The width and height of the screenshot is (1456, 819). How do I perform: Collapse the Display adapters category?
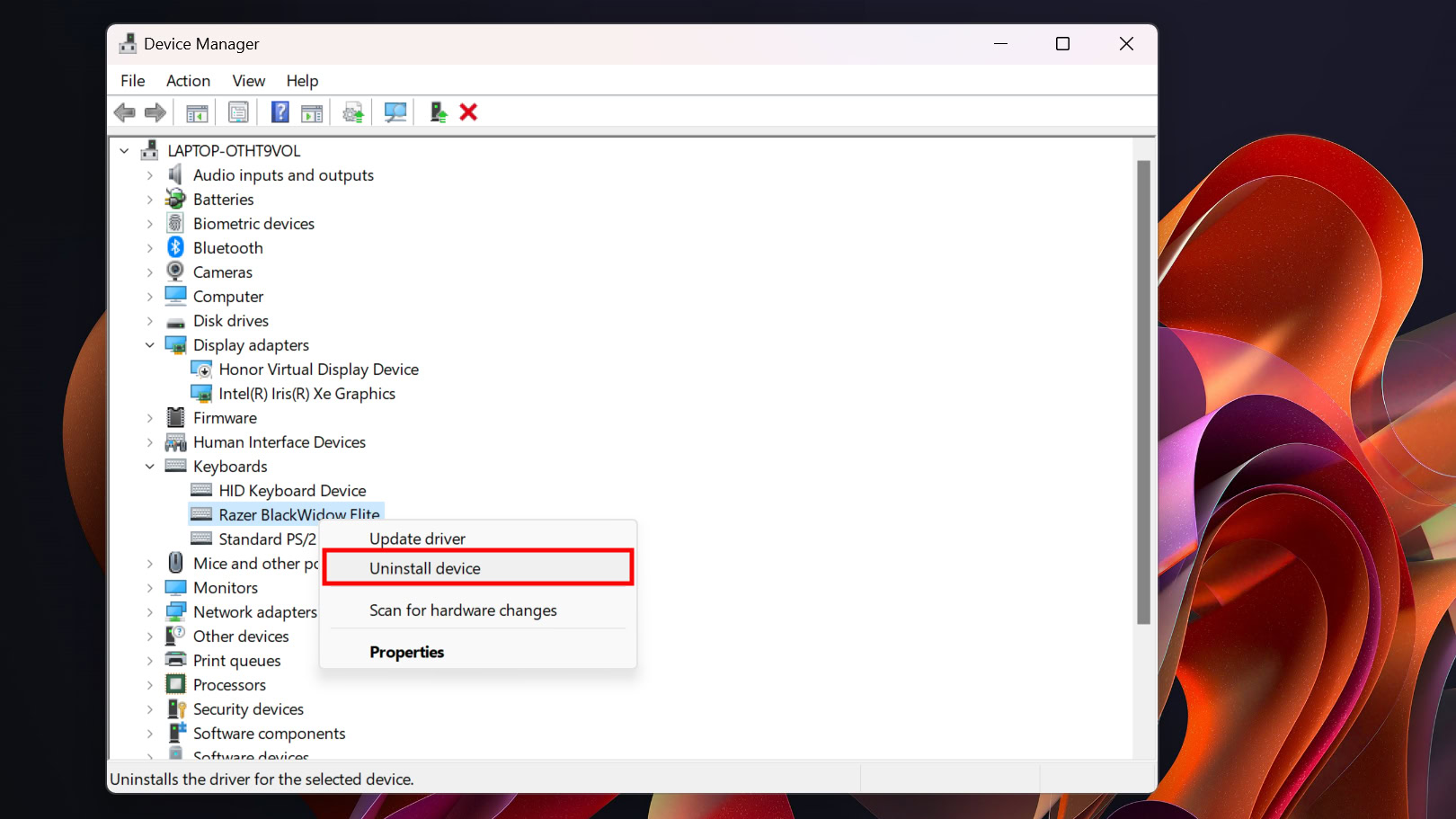[150, 345]
